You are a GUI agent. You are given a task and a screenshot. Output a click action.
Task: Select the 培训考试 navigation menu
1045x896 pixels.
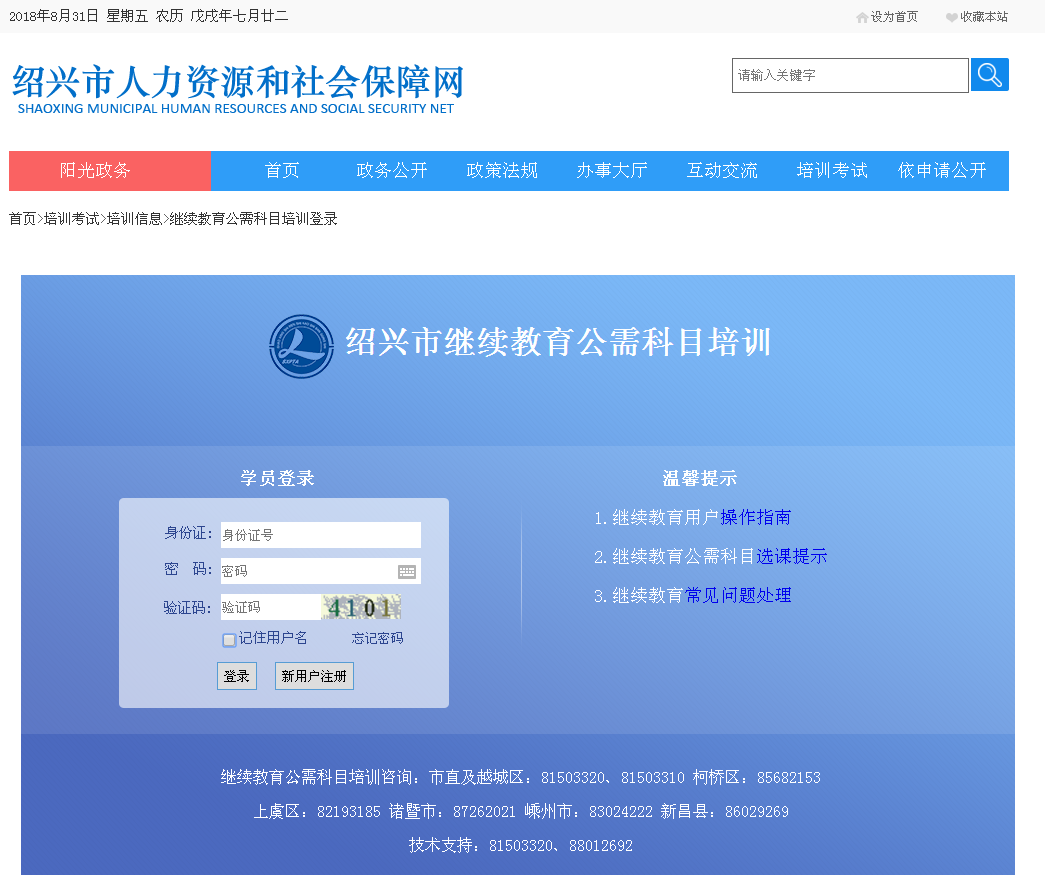(x=832, y=171)
